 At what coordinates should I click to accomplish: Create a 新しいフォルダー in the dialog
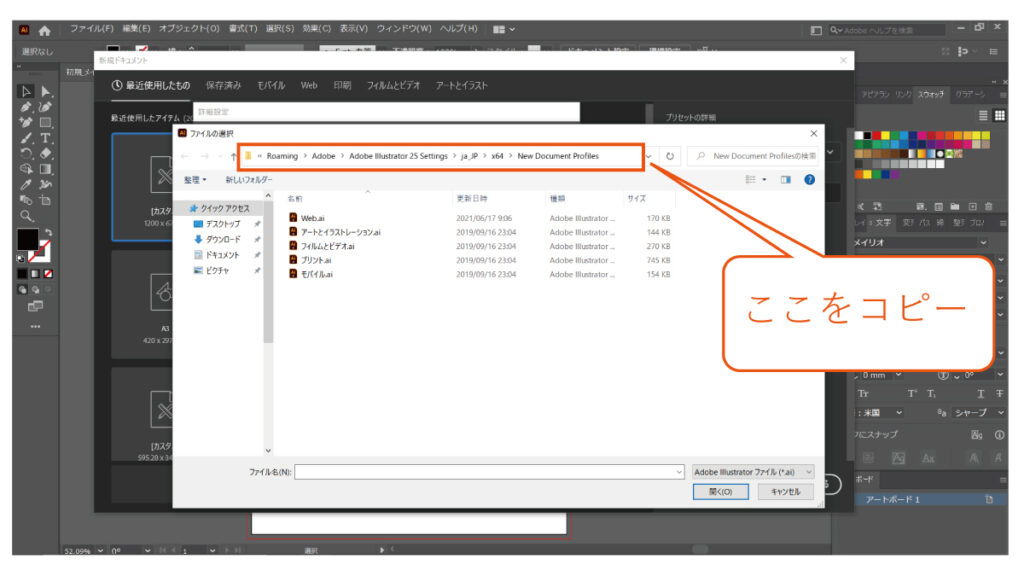pos(249,180)
